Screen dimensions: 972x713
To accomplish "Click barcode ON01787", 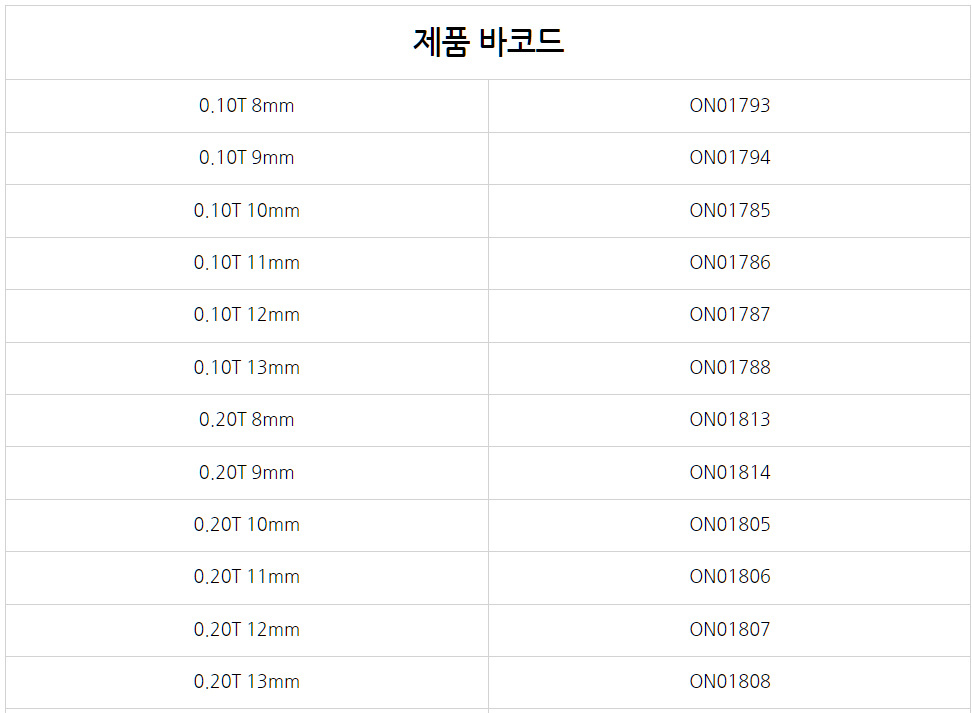I will [x=730, y=315].
